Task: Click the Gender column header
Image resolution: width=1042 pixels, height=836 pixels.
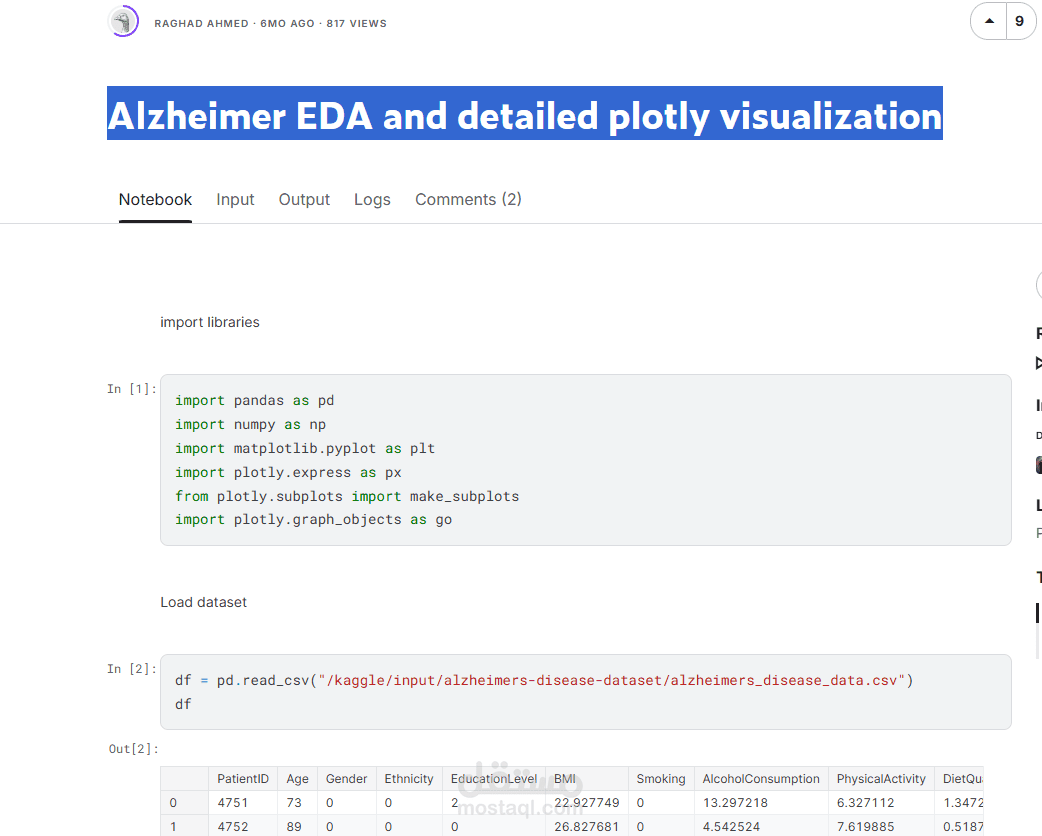Action: pyautogui.click(x=346, y=779)
